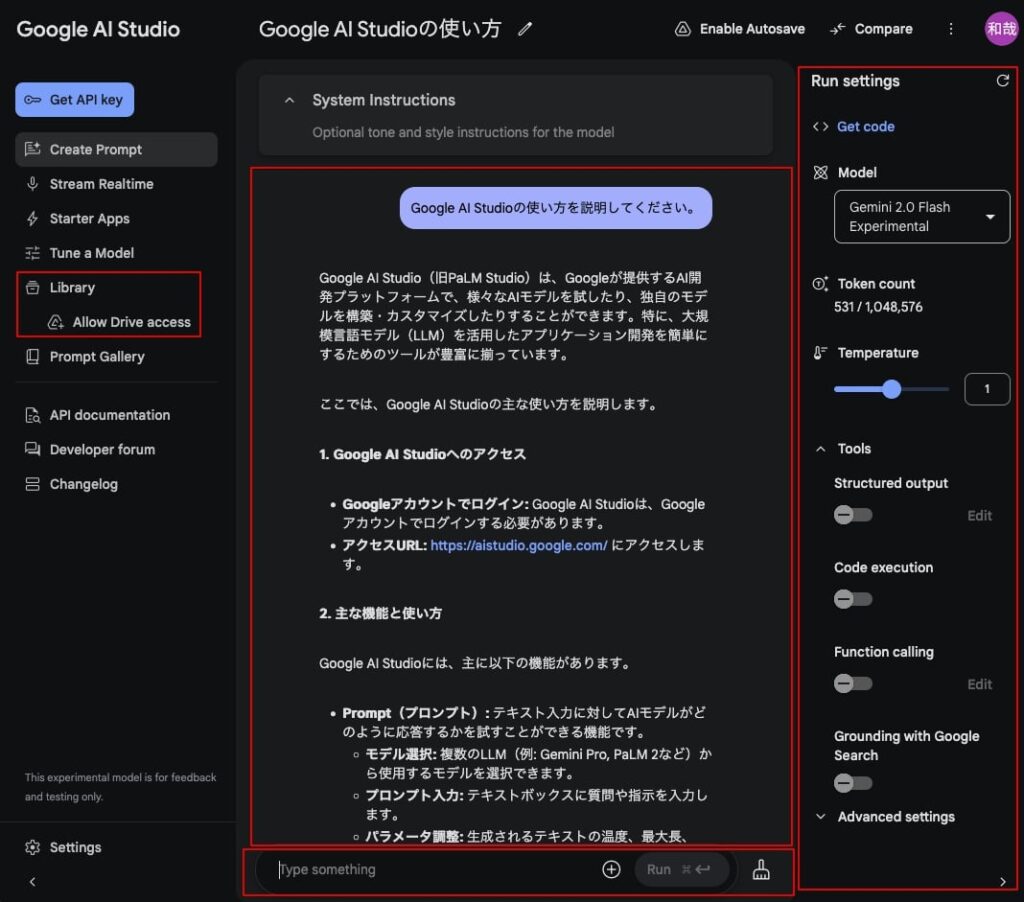Click the reset Run settings refresh icon
The image size is (1024, 902).
click(1002, 81)
